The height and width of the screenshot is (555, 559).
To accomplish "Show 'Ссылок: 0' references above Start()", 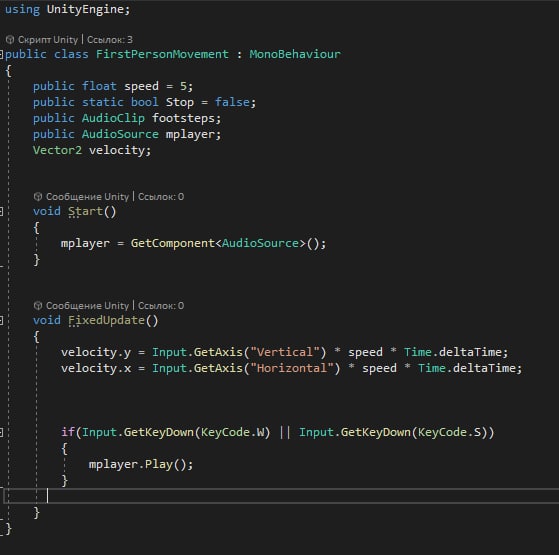I will 161,196.
